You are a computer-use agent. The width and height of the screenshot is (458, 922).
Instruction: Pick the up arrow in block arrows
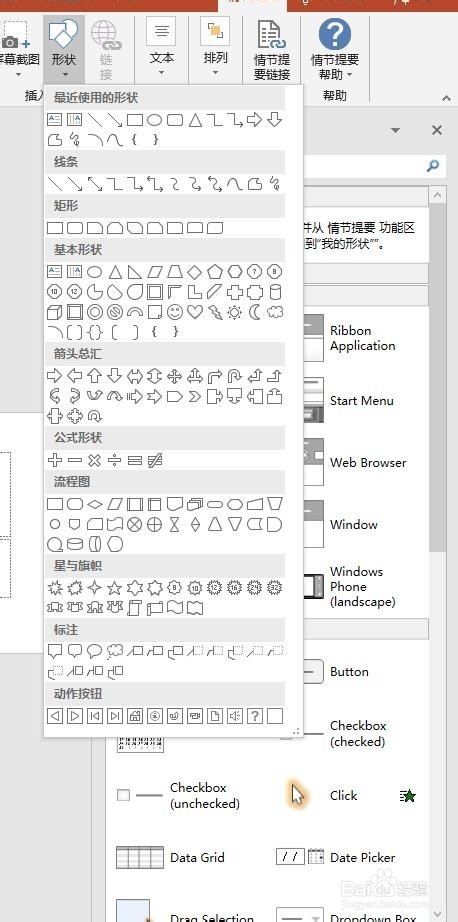tap(95, 376)
